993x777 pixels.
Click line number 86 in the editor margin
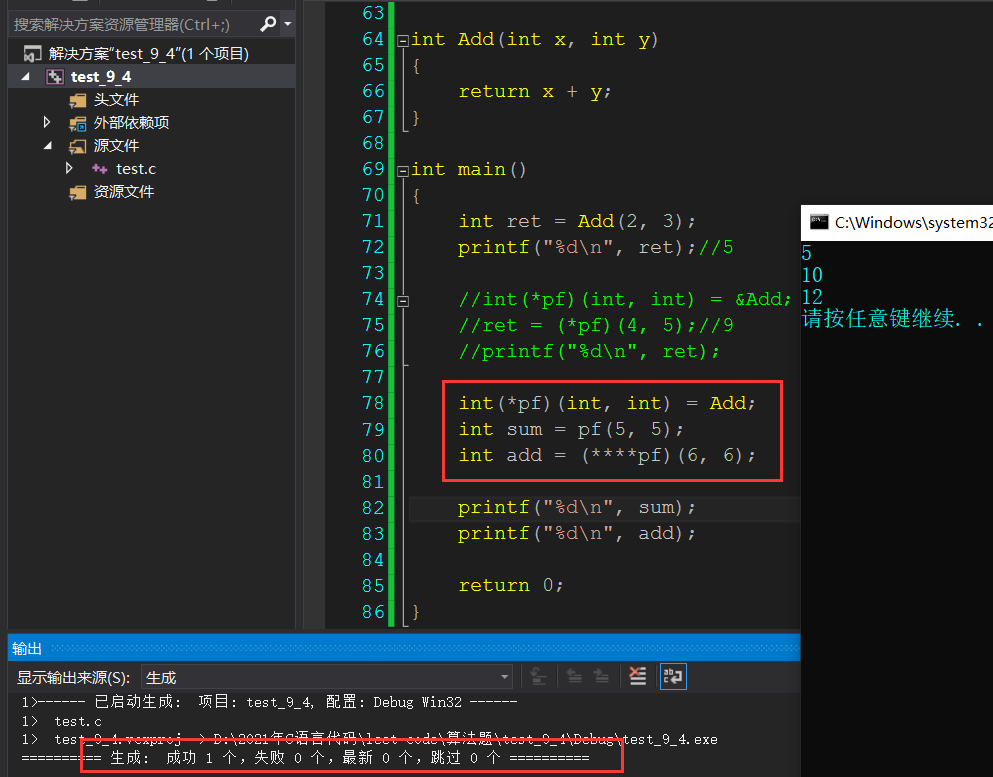373,612
